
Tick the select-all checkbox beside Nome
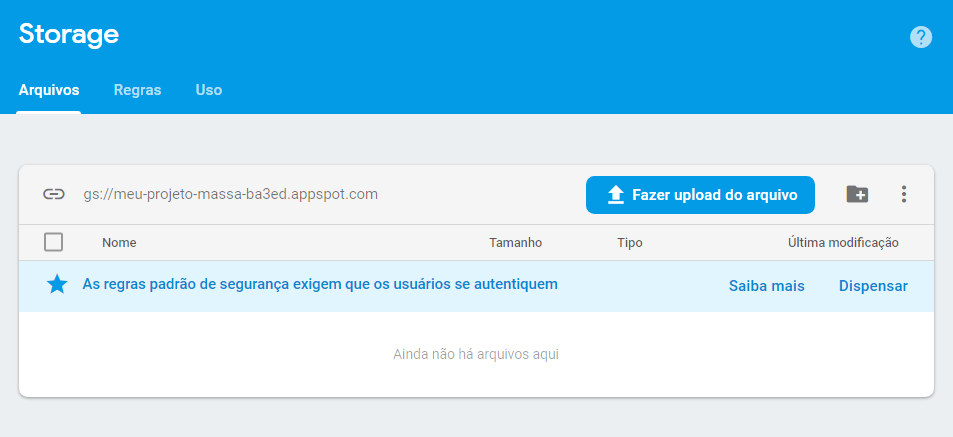53,242
